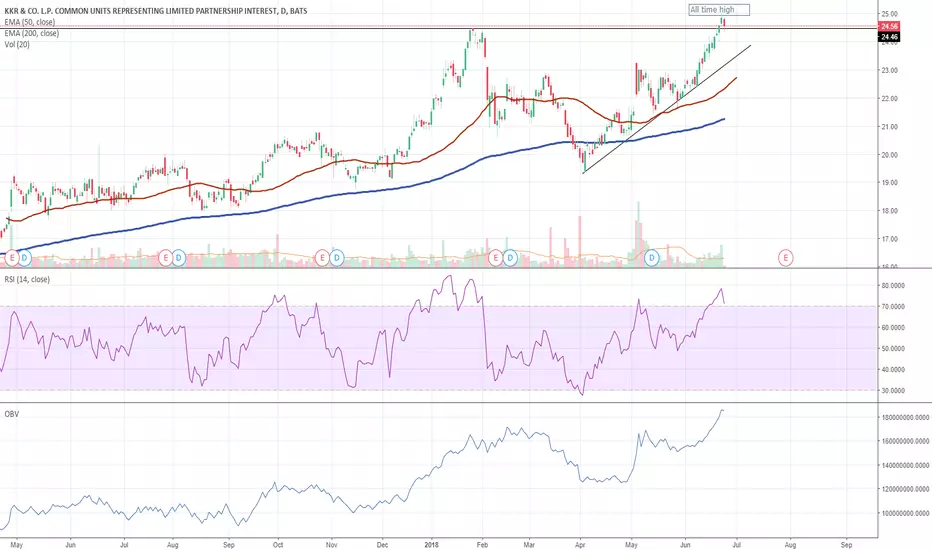Click the upcoming earnings marker E before August 2018

786,258
